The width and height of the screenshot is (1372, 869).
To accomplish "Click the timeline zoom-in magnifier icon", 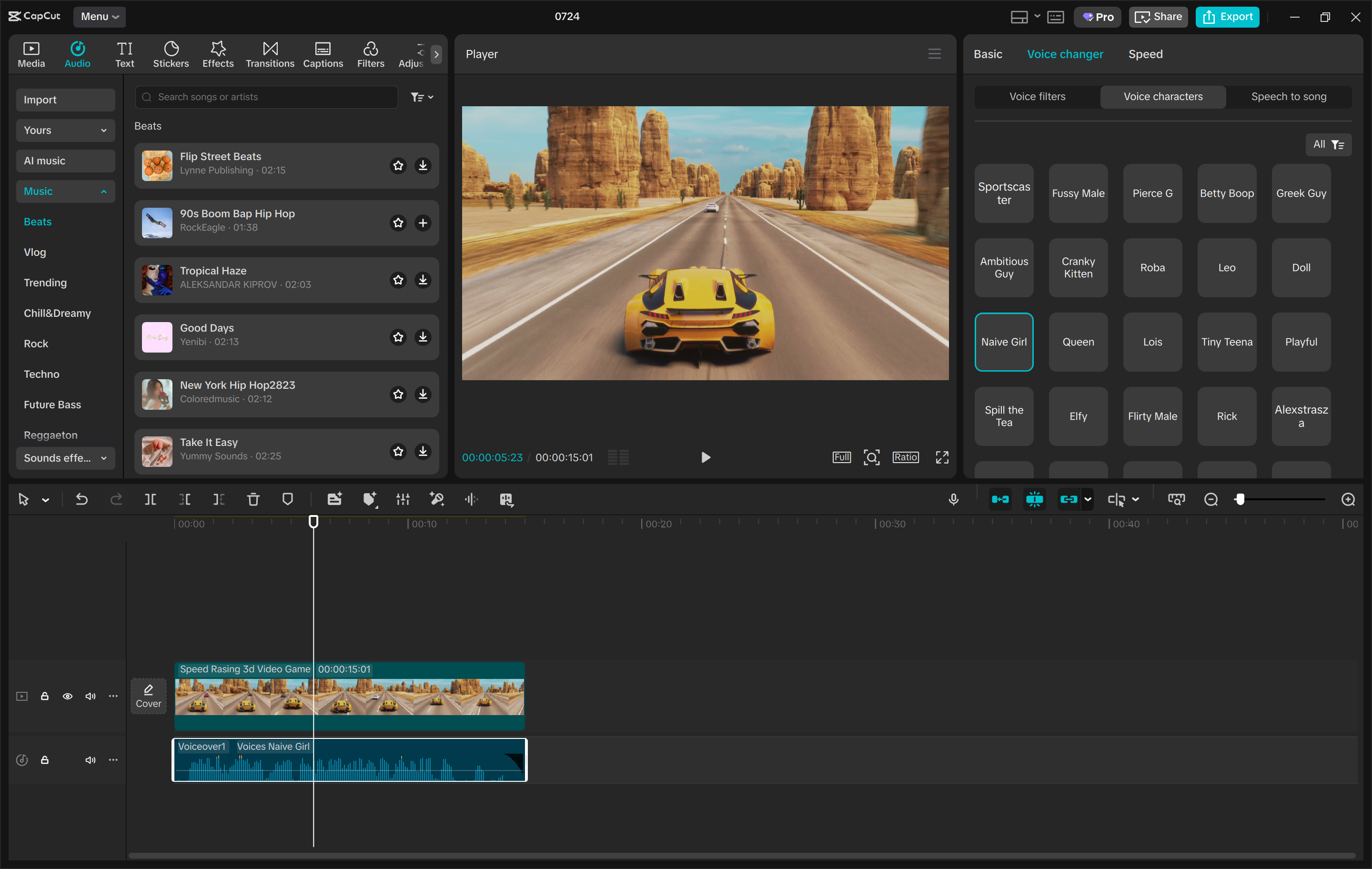I will tap(1348, 499).
